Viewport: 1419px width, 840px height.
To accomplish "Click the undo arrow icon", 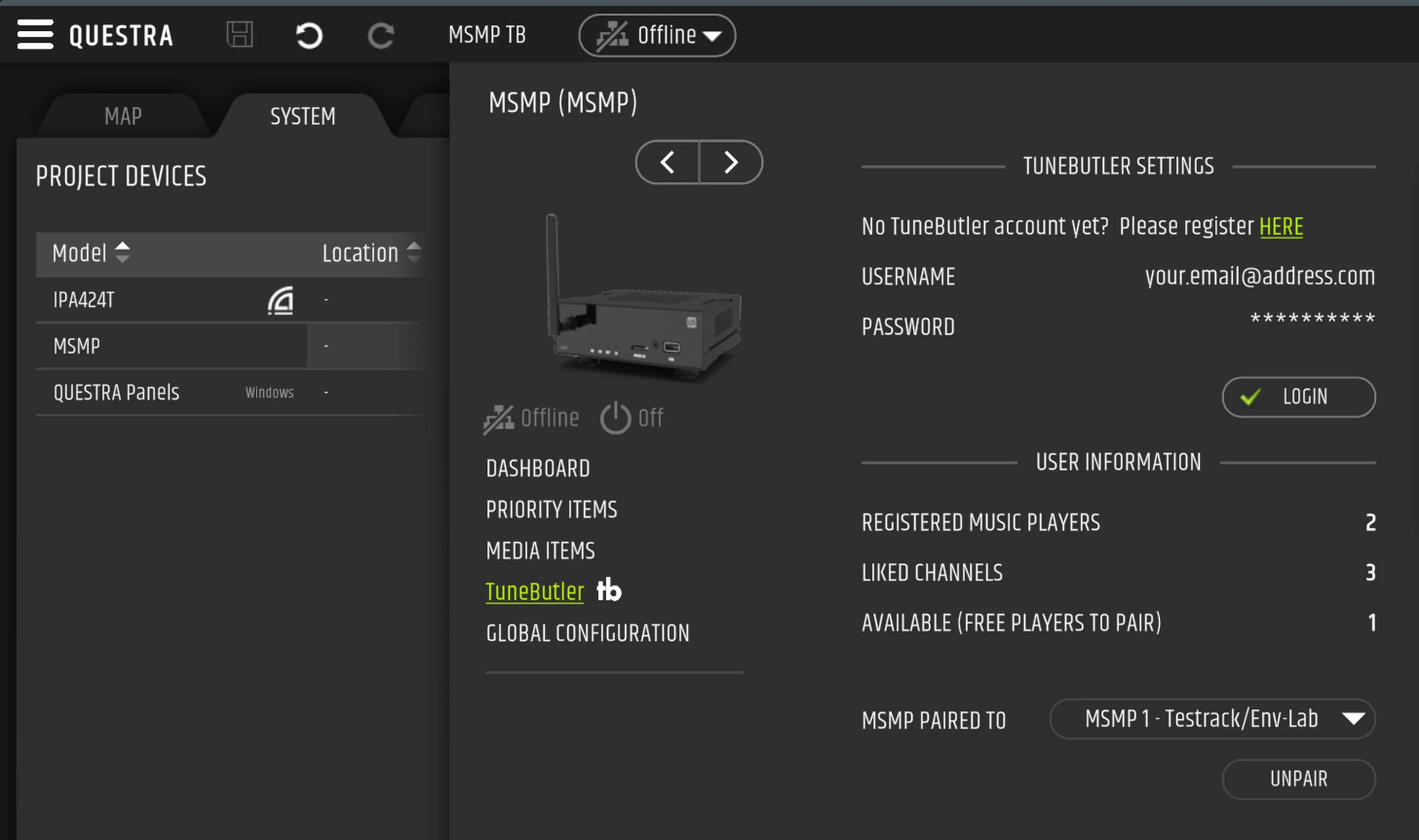I will click(309, 36).
